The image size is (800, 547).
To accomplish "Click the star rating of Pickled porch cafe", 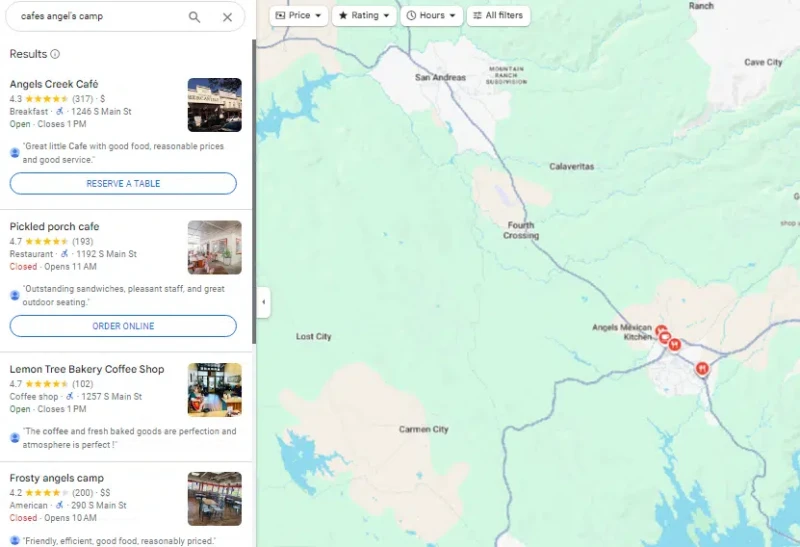I will pyautogui.click(x=46, y=241).
